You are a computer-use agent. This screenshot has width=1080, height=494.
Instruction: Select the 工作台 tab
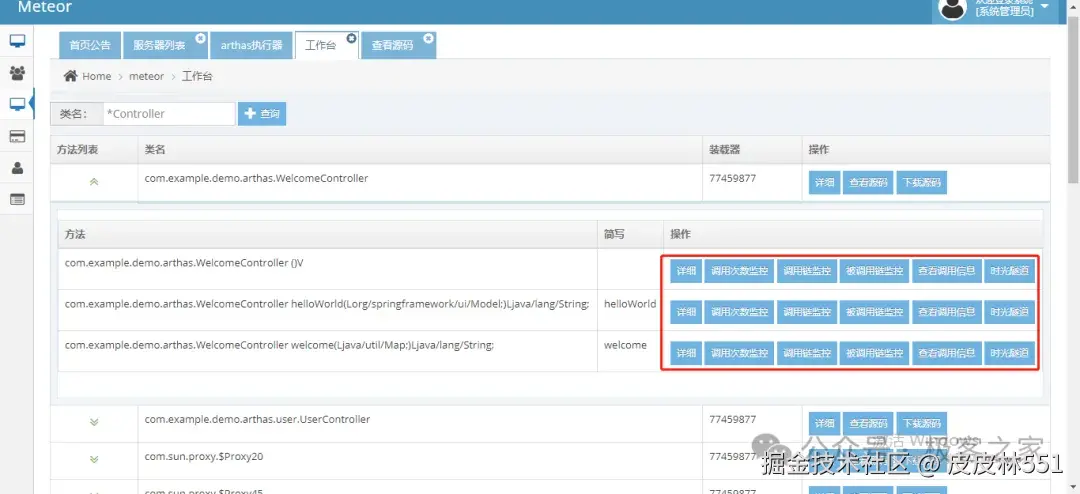point(326,45)
